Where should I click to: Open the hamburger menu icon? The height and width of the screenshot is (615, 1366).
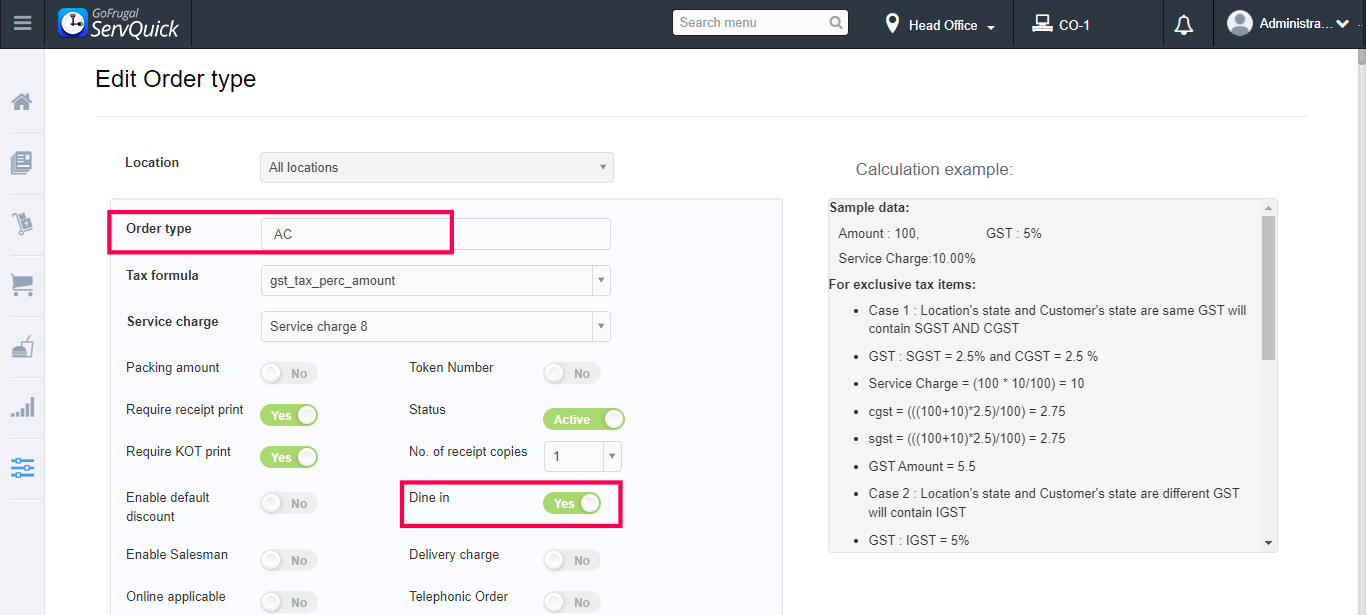coord(22,23)
